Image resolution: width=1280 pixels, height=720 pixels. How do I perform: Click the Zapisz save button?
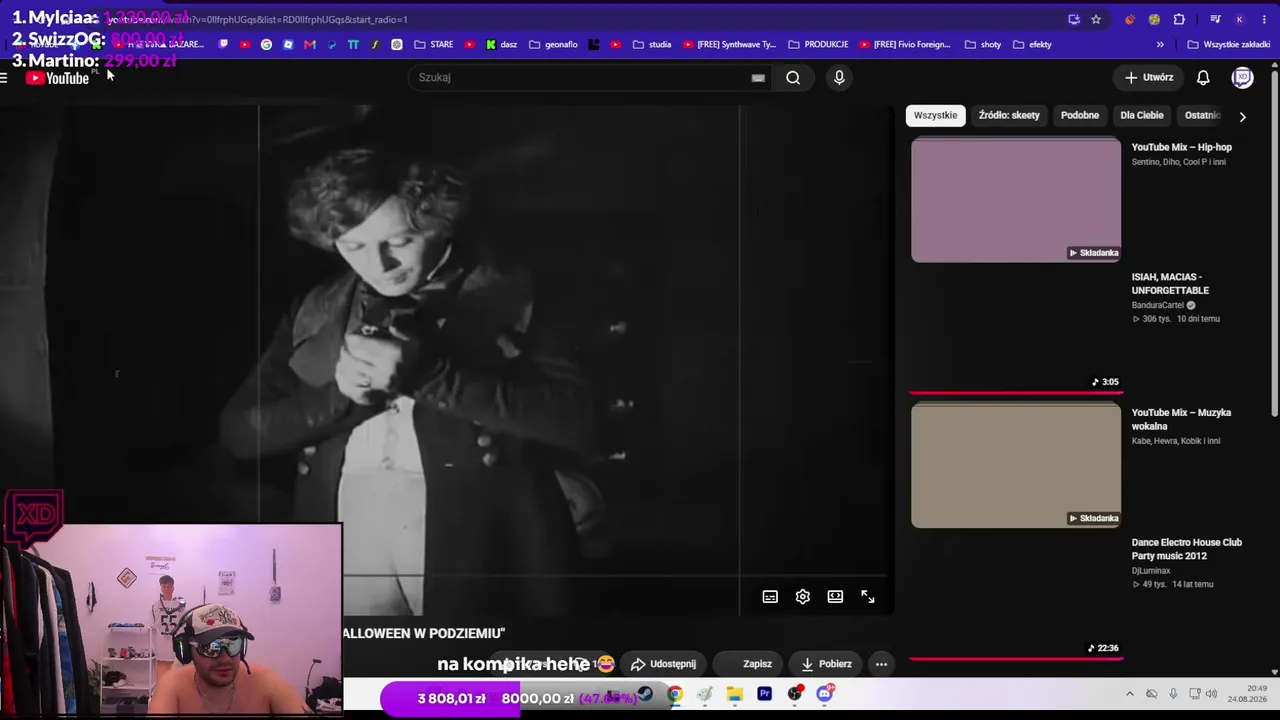coord(748,664)
